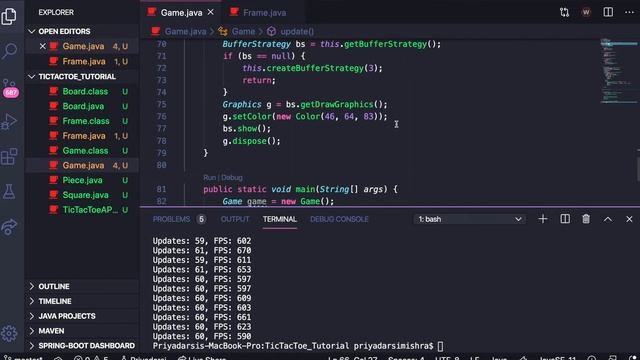Click the Debug code lens above main
This screenshot has height=360, width=640.
coord(232,178)
